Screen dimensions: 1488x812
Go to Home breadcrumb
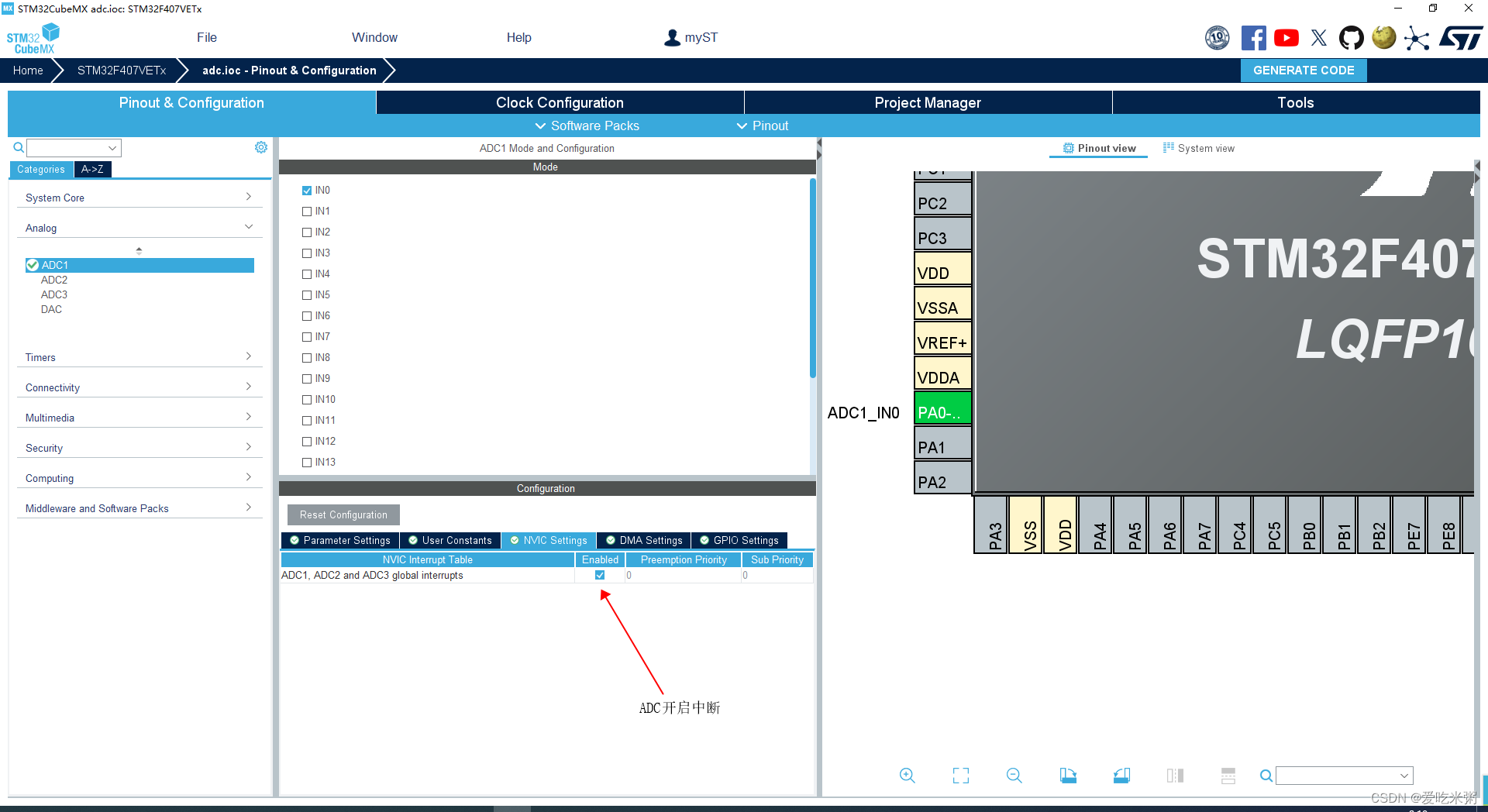(28, 71)
